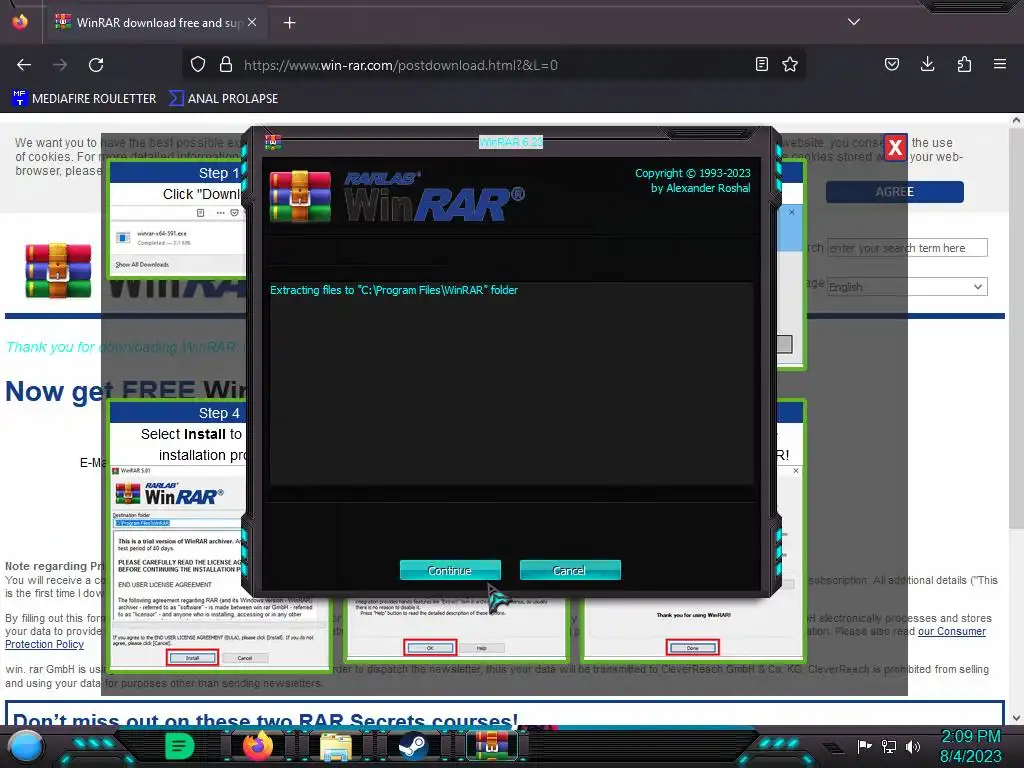
Task: Click the AGREE cookies button
Action: click(x=894, y=192)
